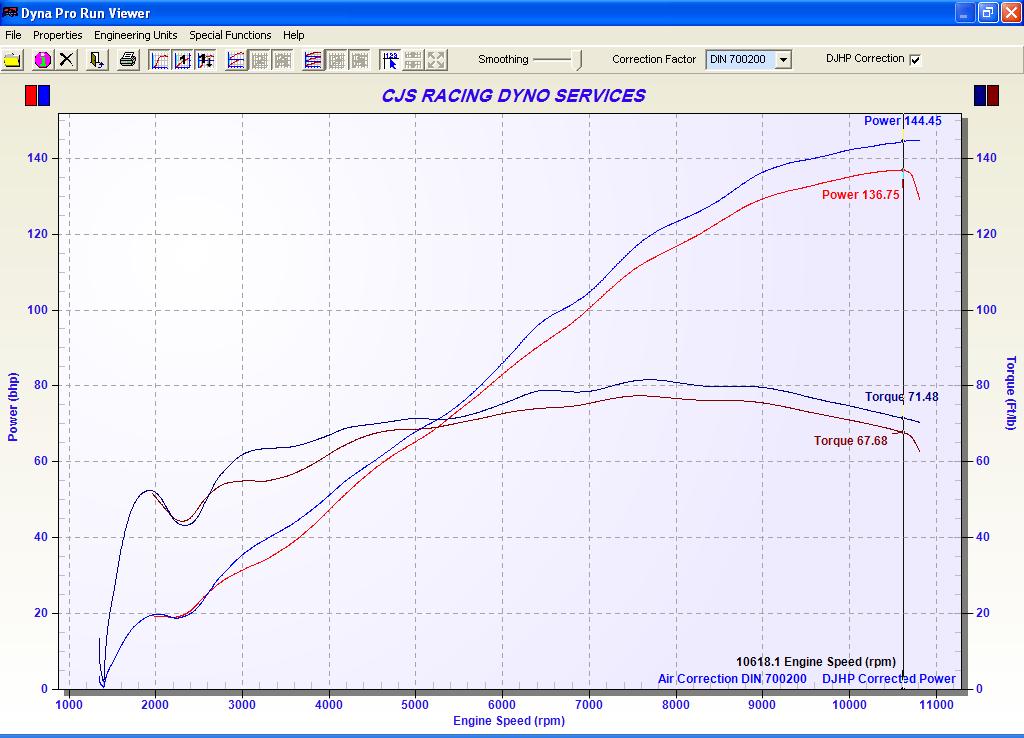The height and width of the screenshot is (738, 1024).
Task: Open the Special Functions menu
Action: [x=230, y=35]
